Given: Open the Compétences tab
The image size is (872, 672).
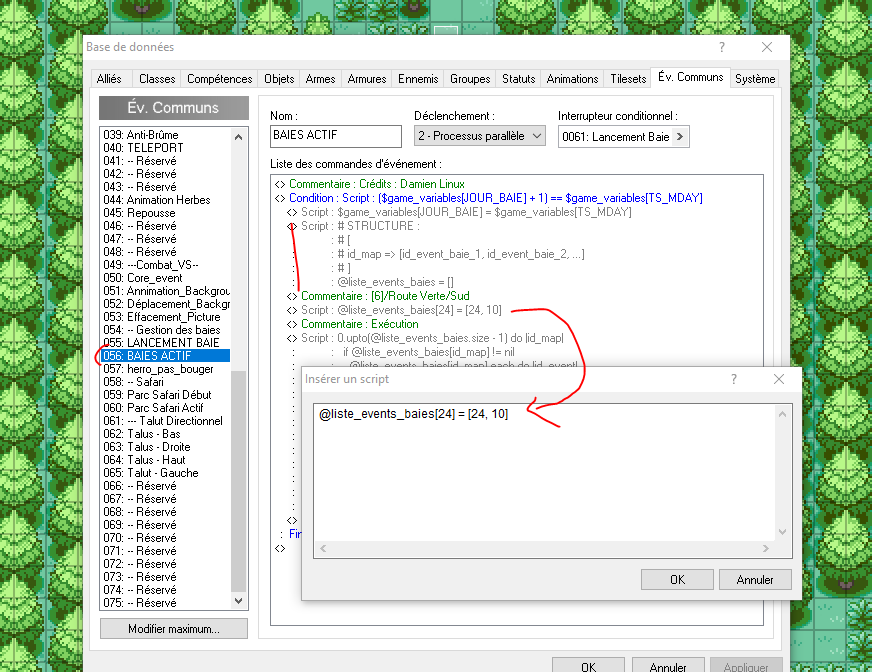Looking at the screenshot, I should point(219,79).
